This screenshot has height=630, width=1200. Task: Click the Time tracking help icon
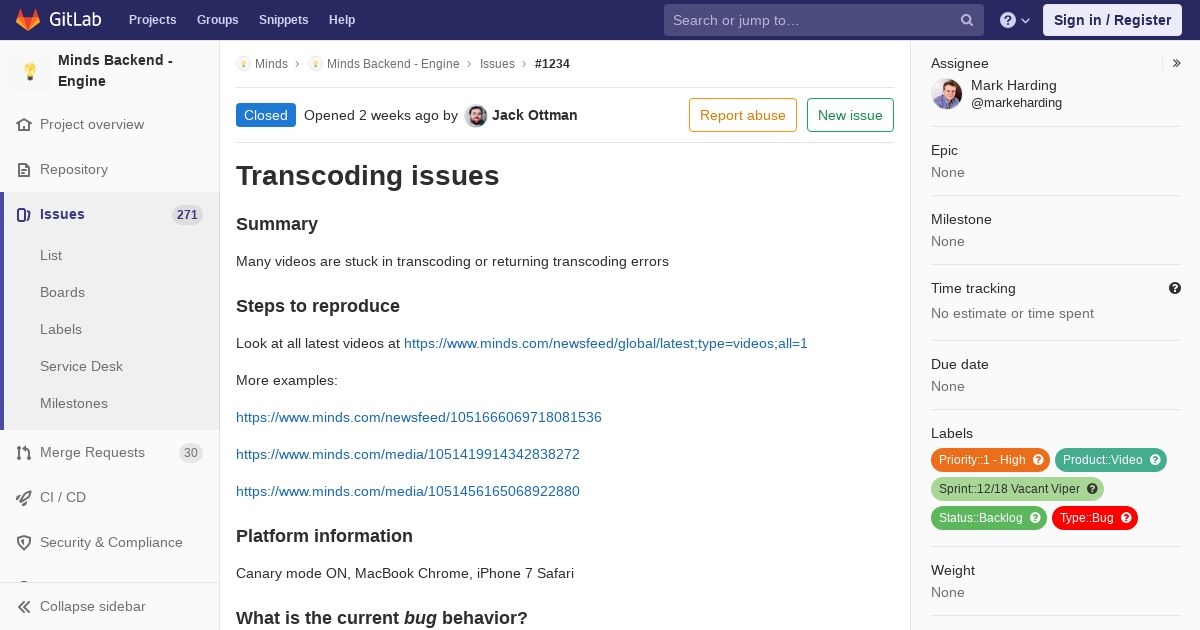pos(1175,288)
